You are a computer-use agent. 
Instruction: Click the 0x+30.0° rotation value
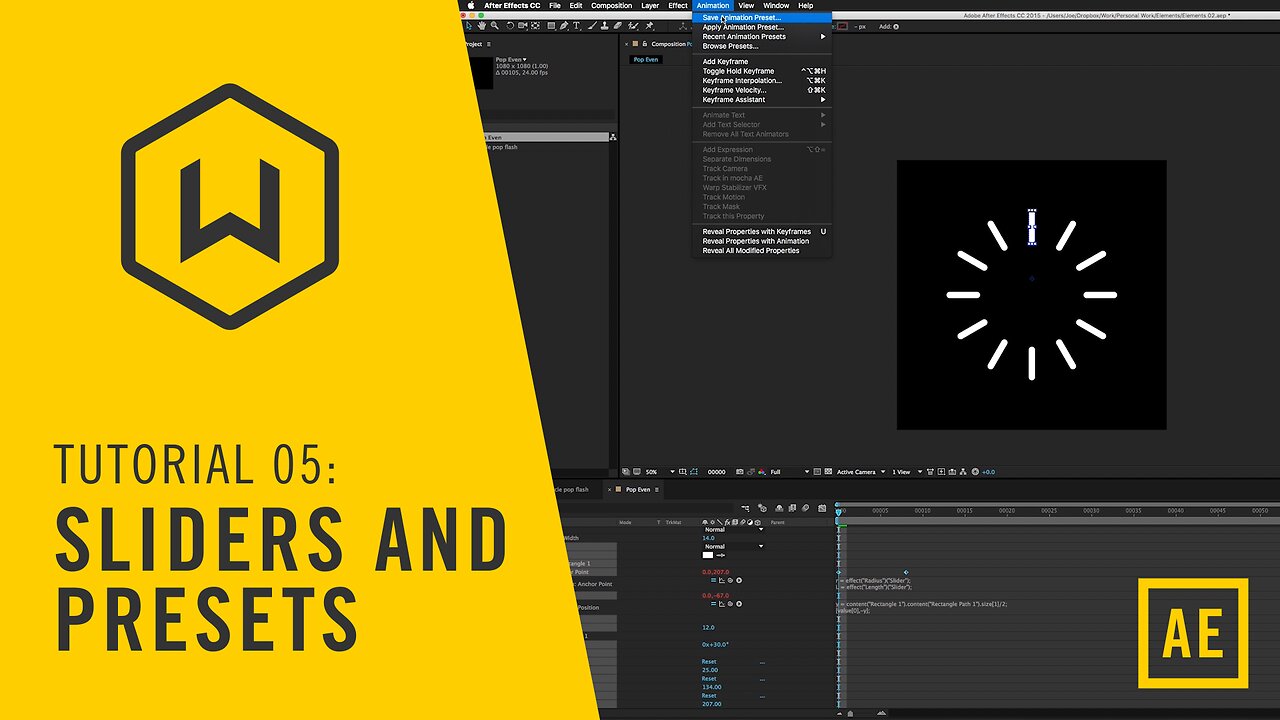(715, 645)
